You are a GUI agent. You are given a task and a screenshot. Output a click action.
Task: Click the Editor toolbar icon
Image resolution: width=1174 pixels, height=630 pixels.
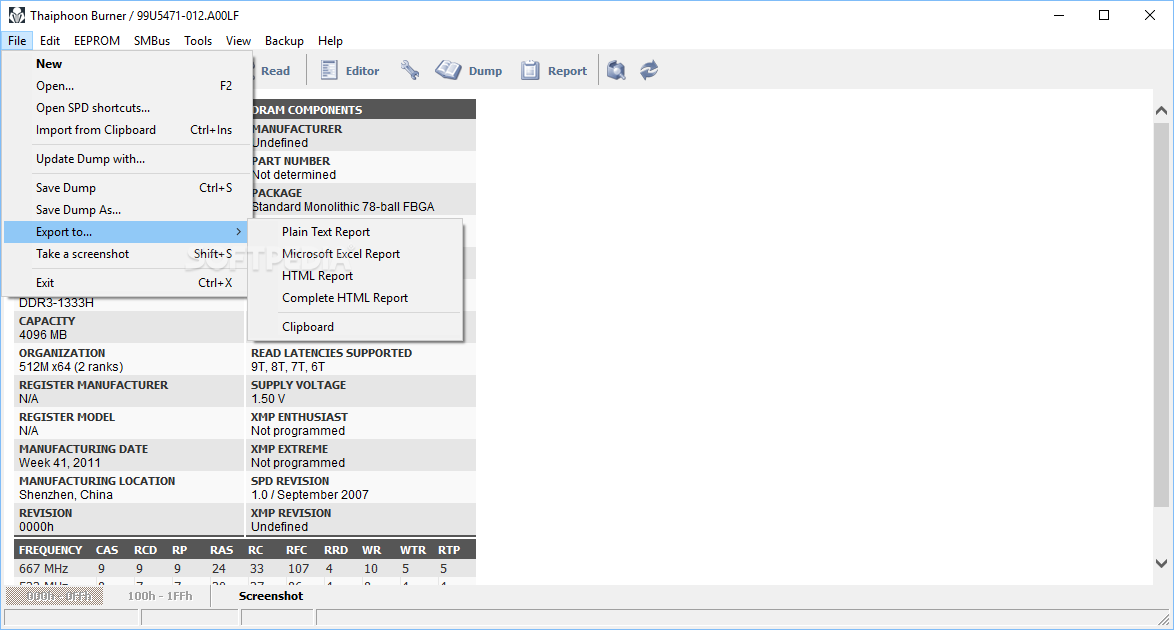329,70
